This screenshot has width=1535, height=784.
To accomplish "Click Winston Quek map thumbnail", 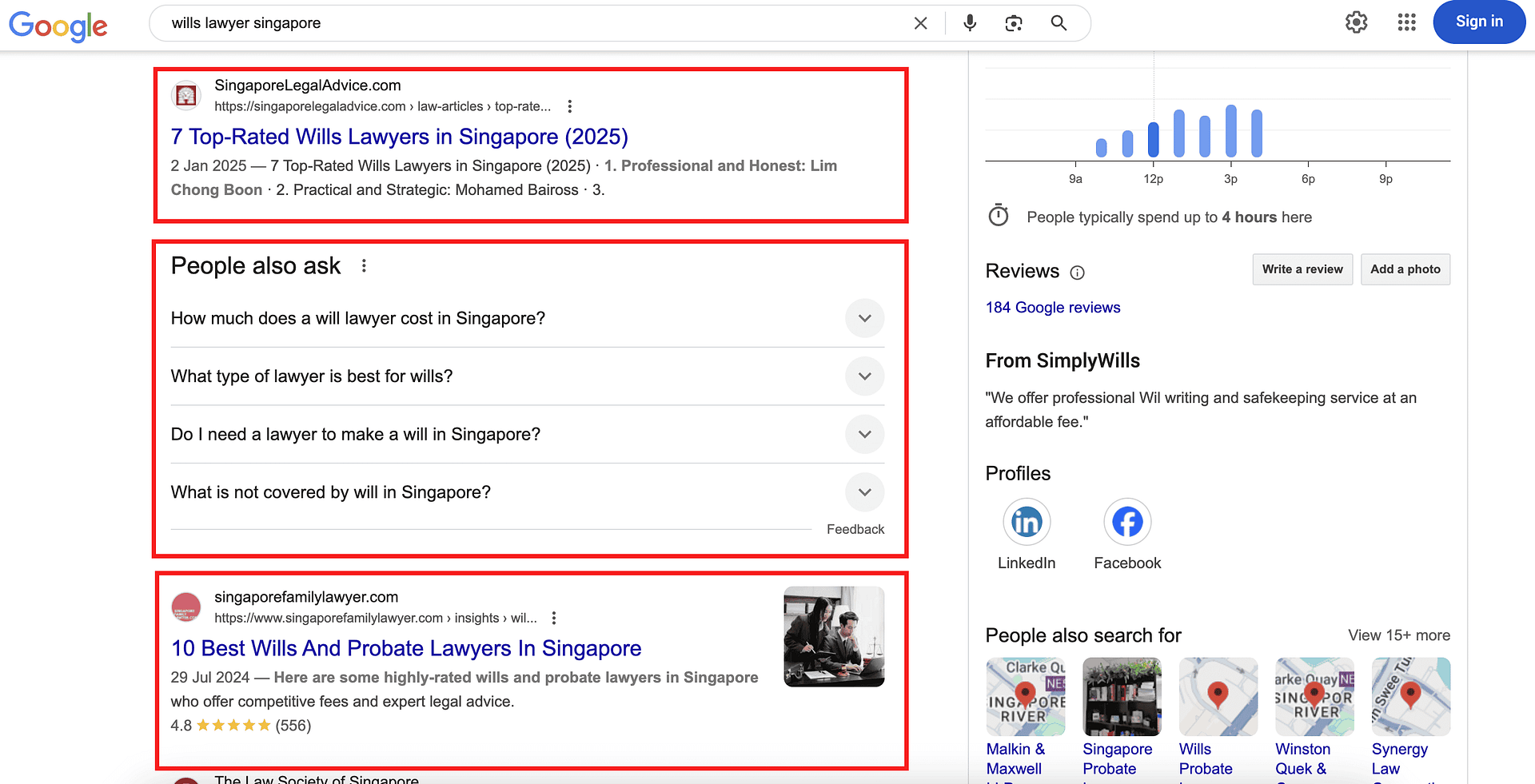I will pyautogui.click(x=1315, y=697).
